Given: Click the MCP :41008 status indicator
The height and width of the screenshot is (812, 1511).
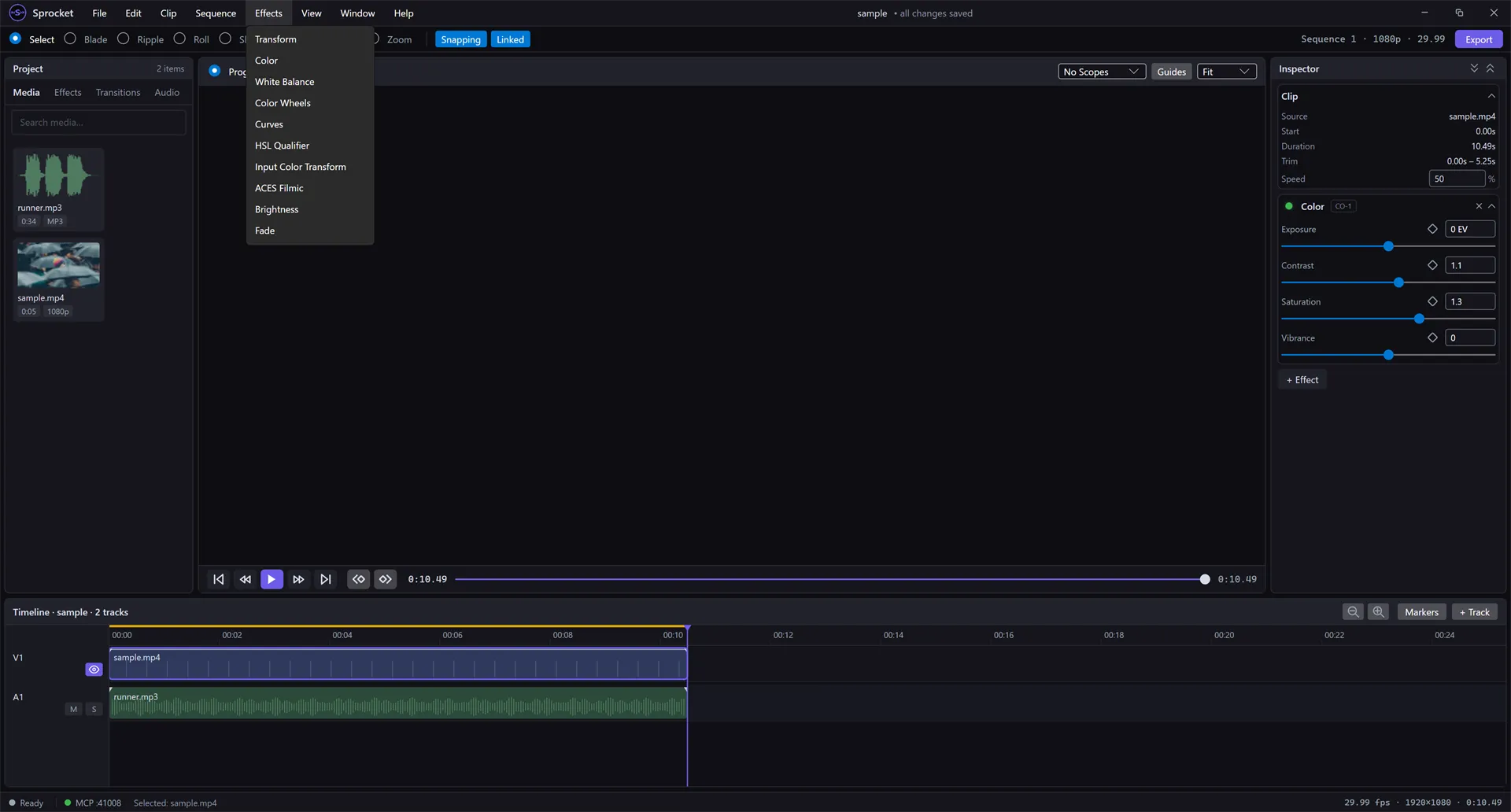Looking at the screenshot, I should [x=93, y=803].
